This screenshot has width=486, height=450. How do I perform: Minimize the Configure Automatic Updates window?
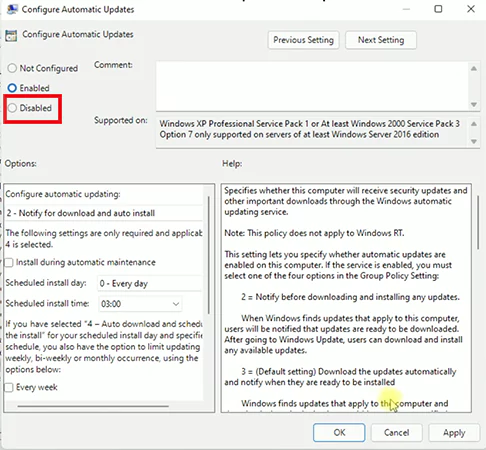(x=406, y=9)
